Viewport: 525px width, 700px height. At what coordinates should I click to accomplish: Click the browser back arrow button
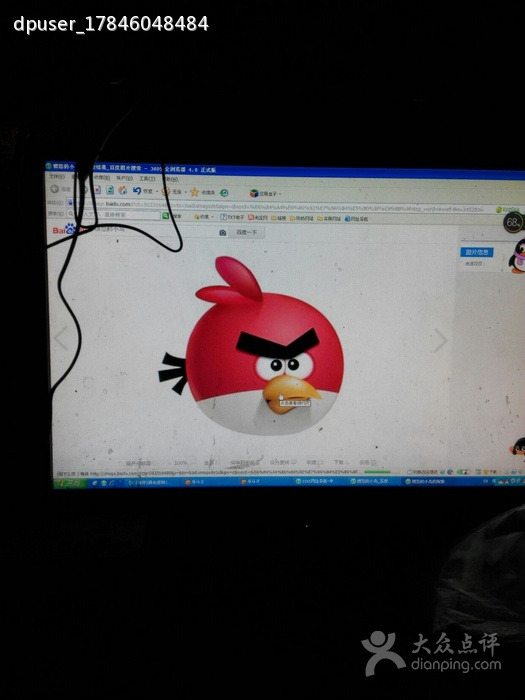pyautogui.click(x=55, y=188)
